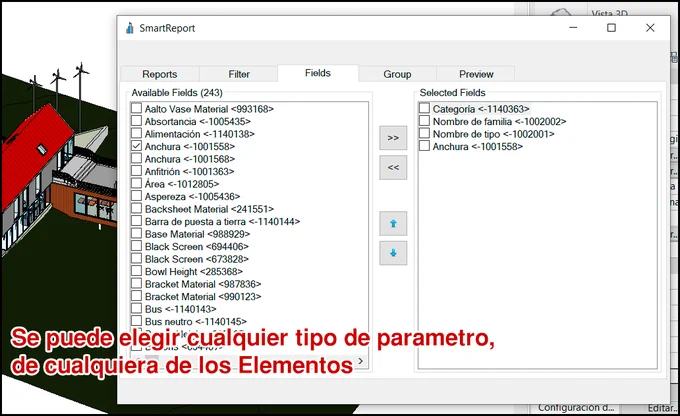The height and width of the screenshot is (416, 680).
Task: Check Nombre de familia <-1002002> selected field
Action: pos(424,121)
